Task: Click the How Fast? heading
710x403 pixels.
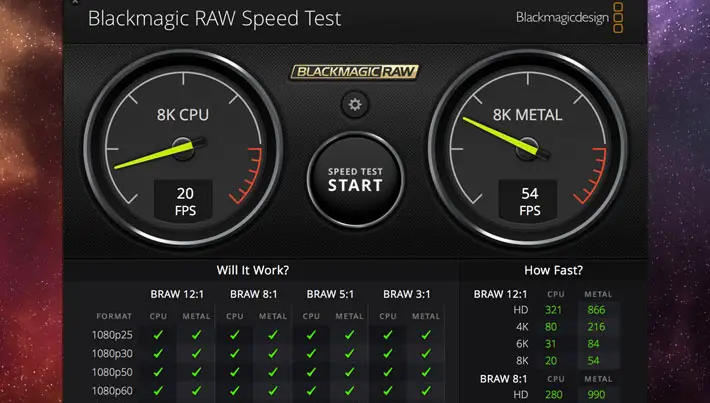Action: pos(553,270)
